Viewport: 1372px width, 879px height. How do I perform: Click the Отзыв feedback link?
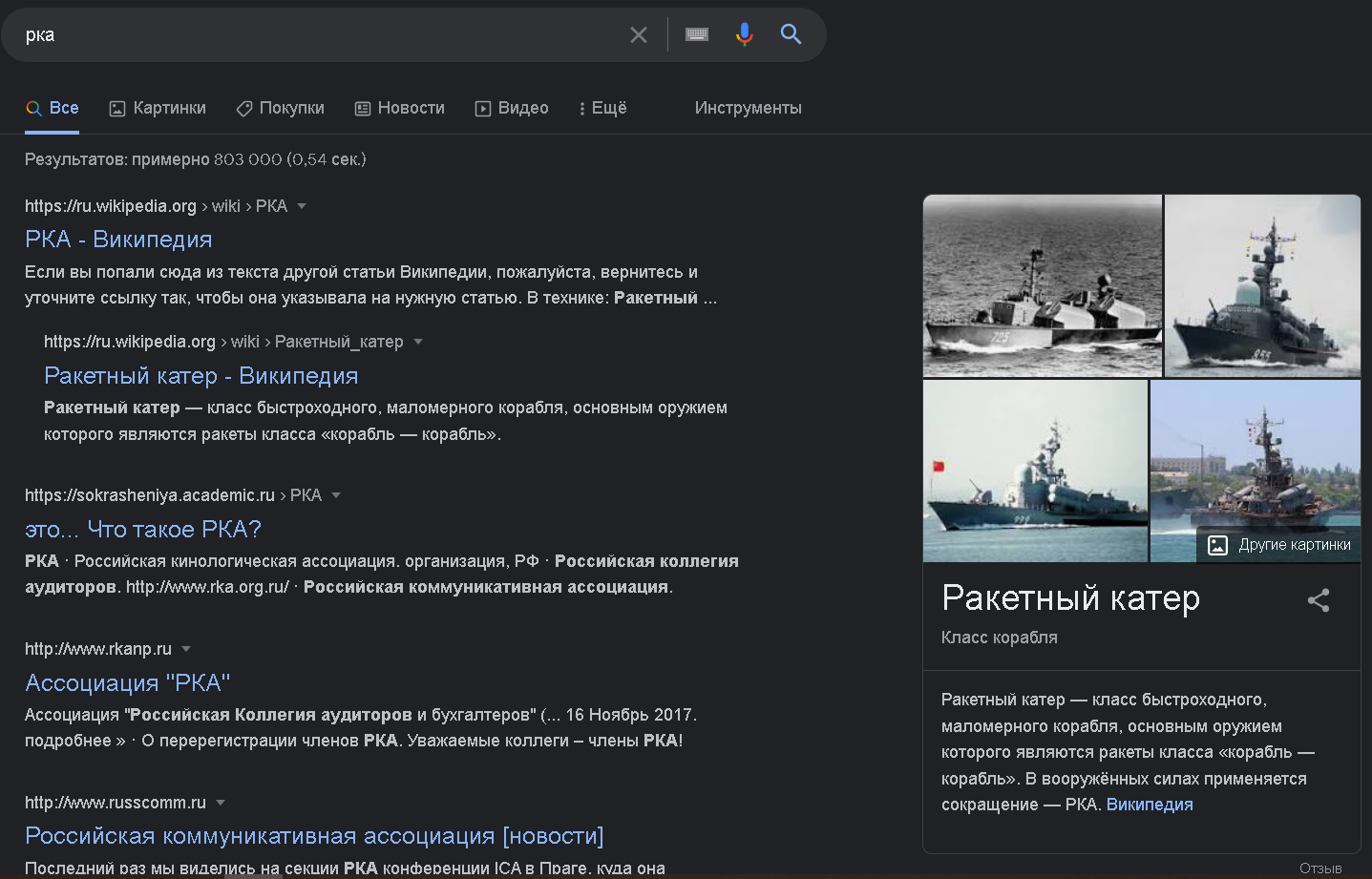click(1320, 869)
